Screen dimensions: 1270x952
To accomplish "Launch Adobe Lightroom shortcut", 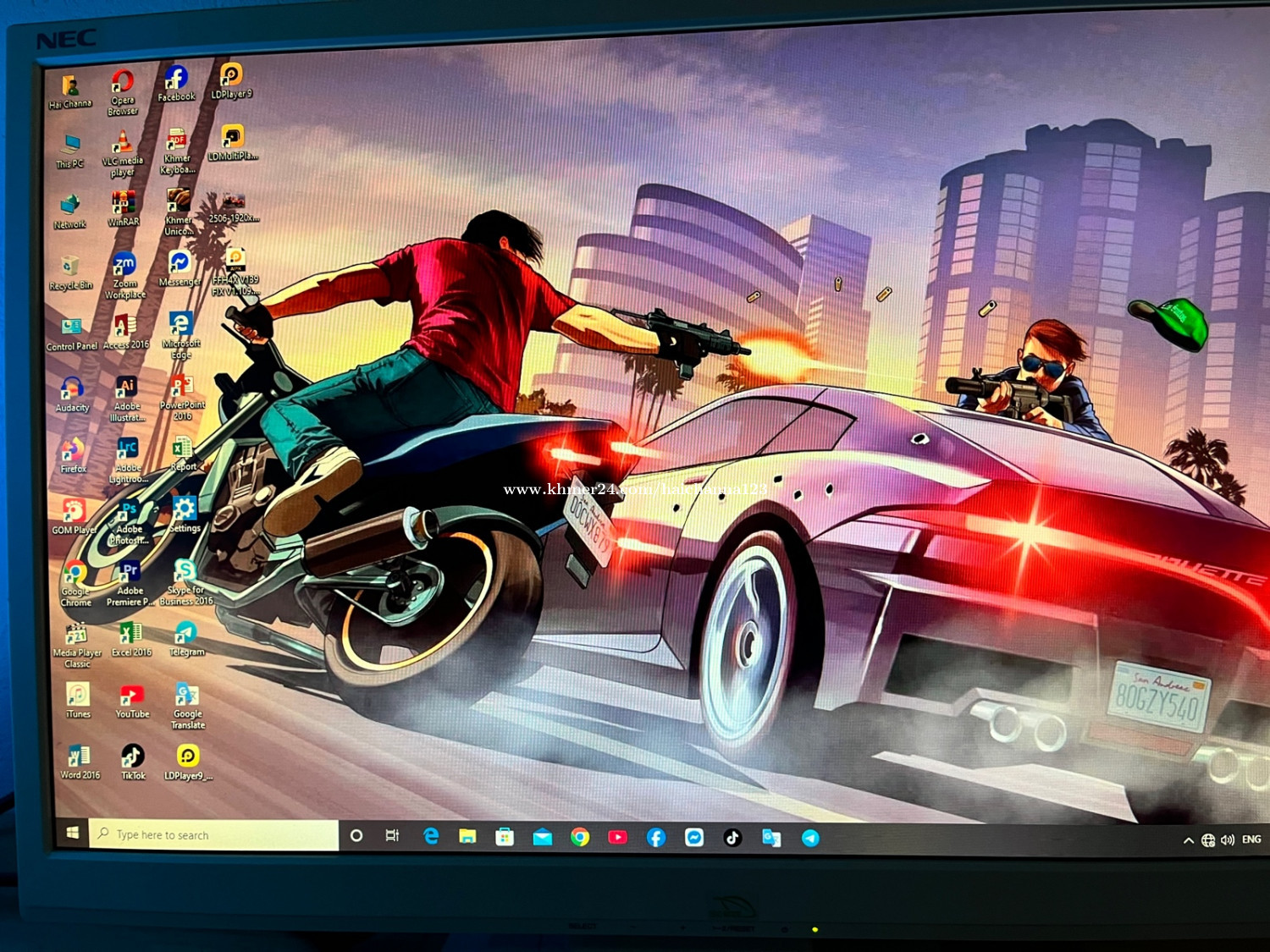I will pyautogui.click(x=128, y=461).
